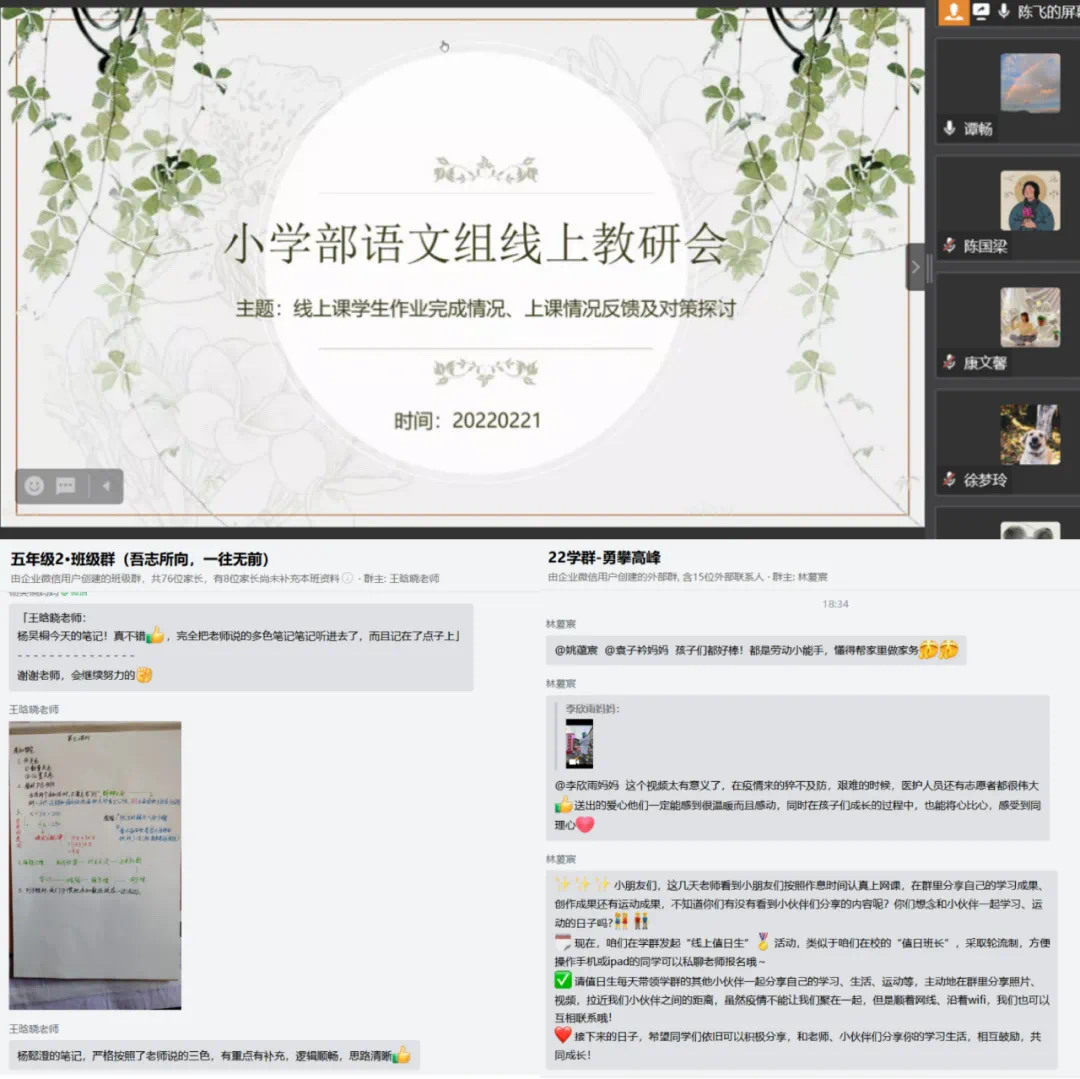Screen dimensions: 1080x1079
Task: Click the info icon after 尚未补充本班资料
Action: (348, 578)
